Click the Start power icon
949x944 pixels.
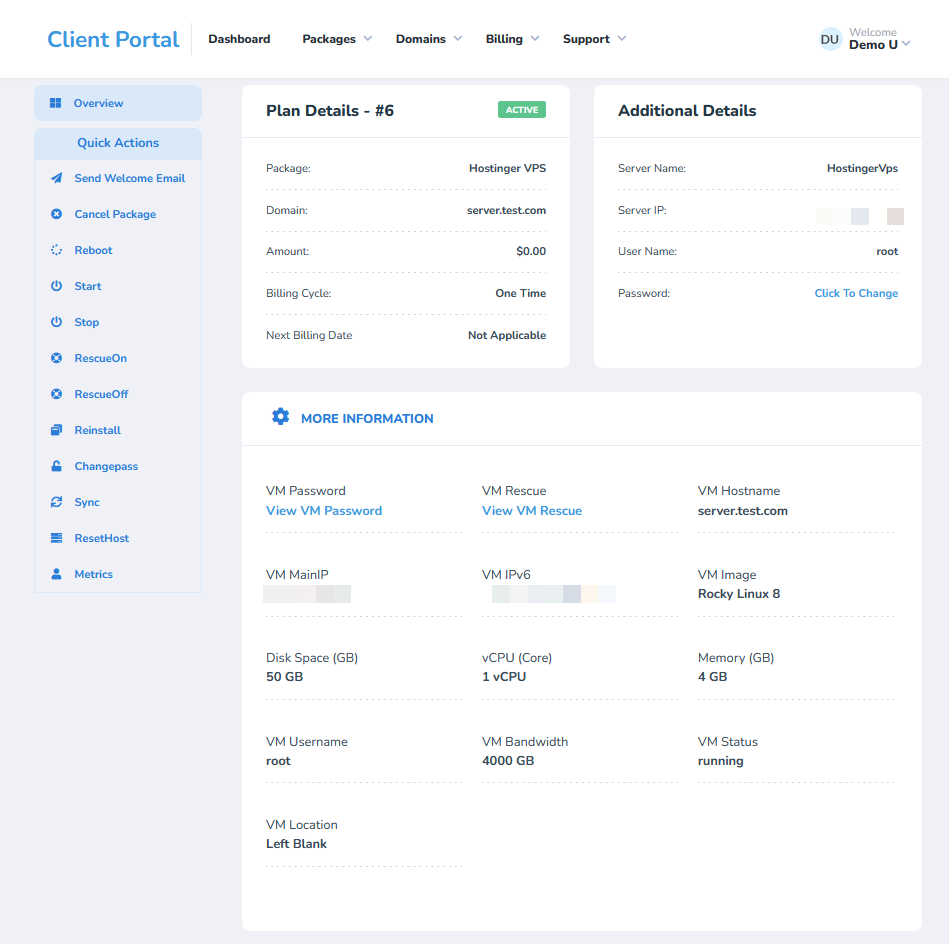coord(57,286)
